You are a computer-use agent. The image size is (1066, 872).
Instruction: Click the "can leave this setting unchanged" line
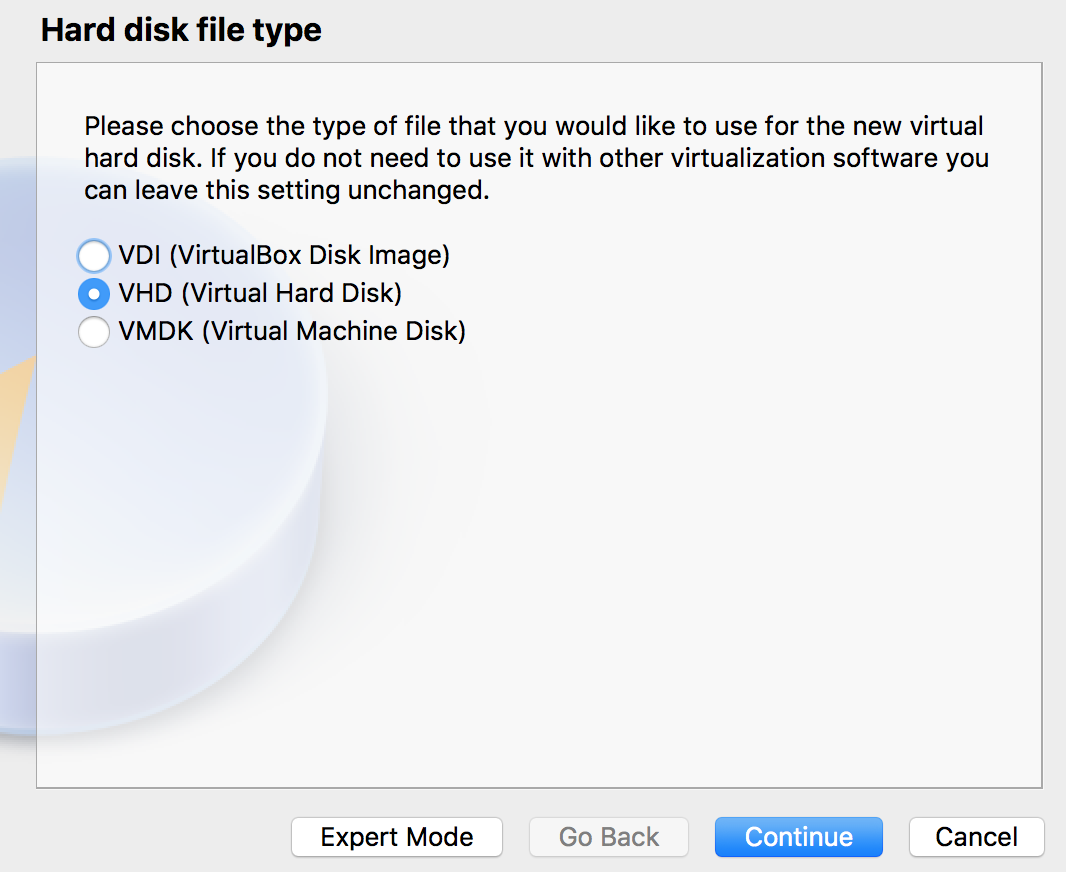tap(287, 190)
